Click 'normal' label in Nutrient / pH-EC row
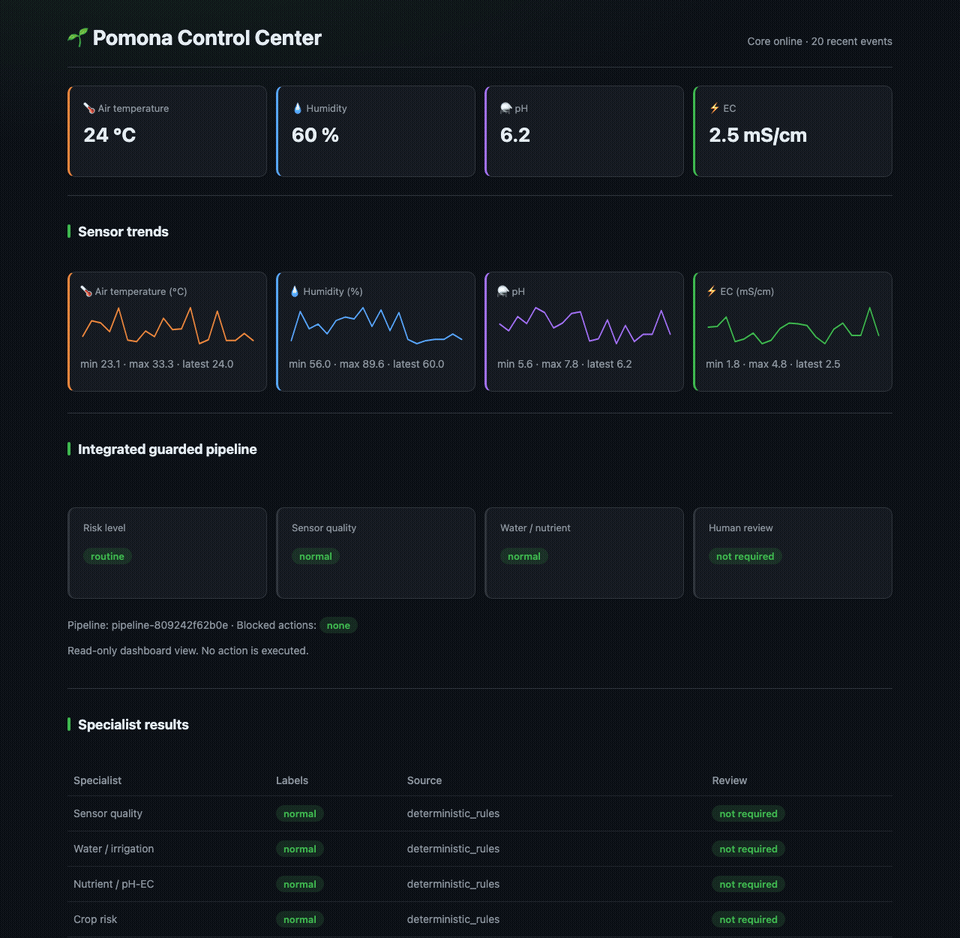 [299, 884]
